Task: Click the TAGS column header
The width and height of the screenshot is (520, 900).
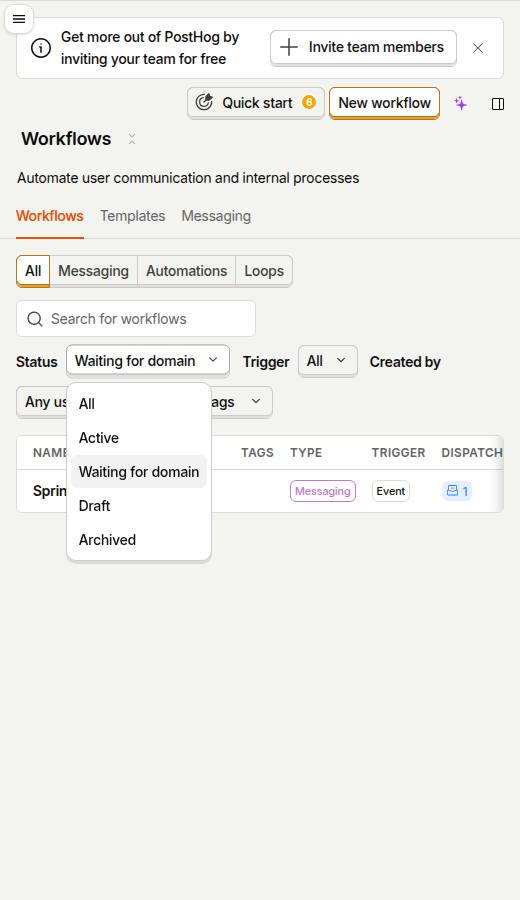Action: tap(257, 453)
